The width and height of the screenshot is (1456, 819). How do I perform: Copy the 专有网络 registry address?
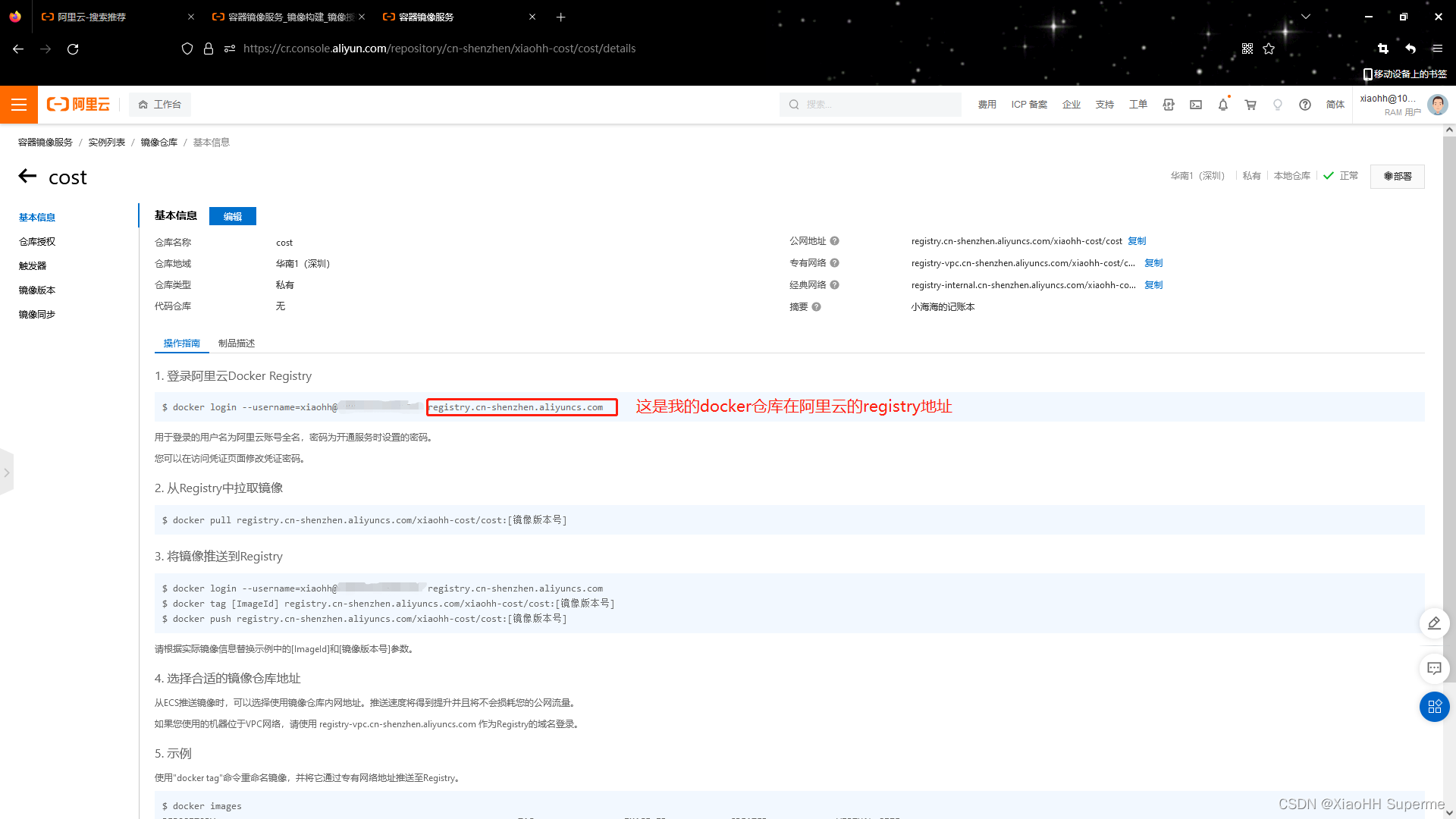pyautogui.click(x=1153, y=263)
